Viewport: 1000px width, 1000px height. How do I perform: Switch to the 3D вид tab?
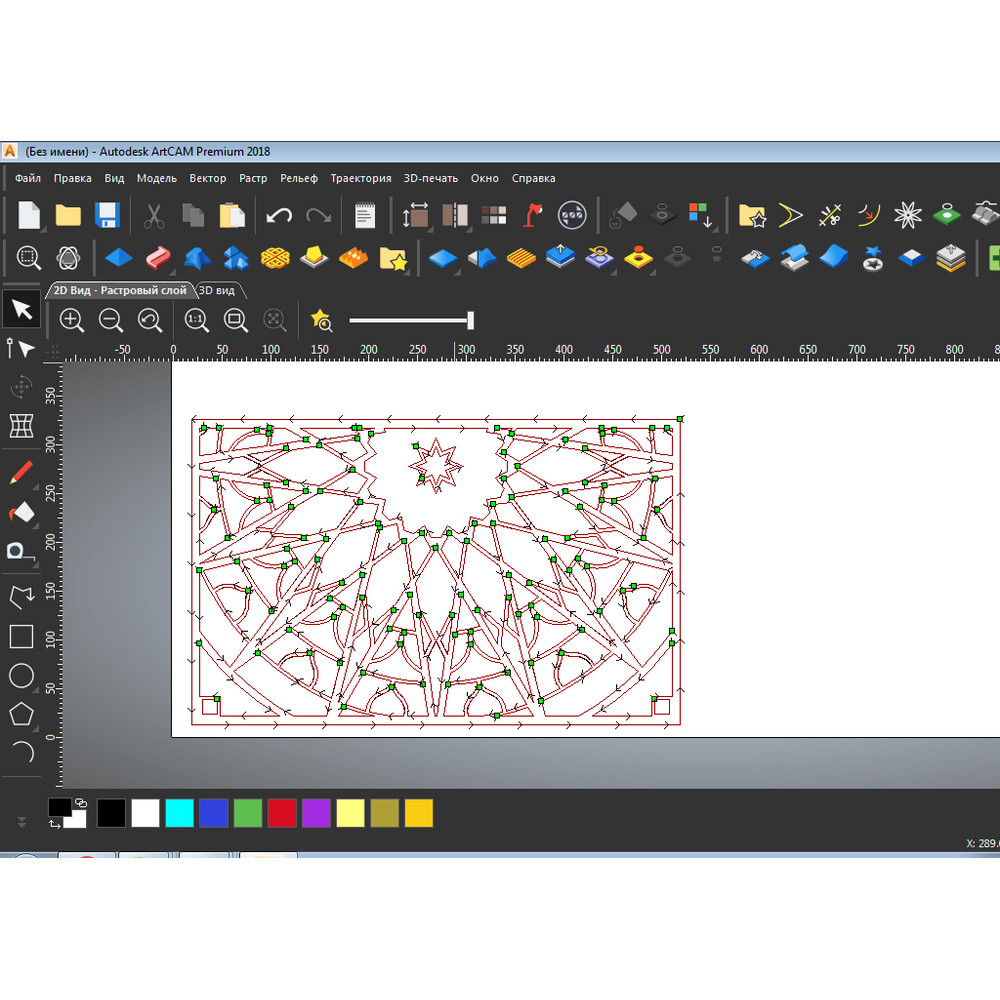pos(217,290)
